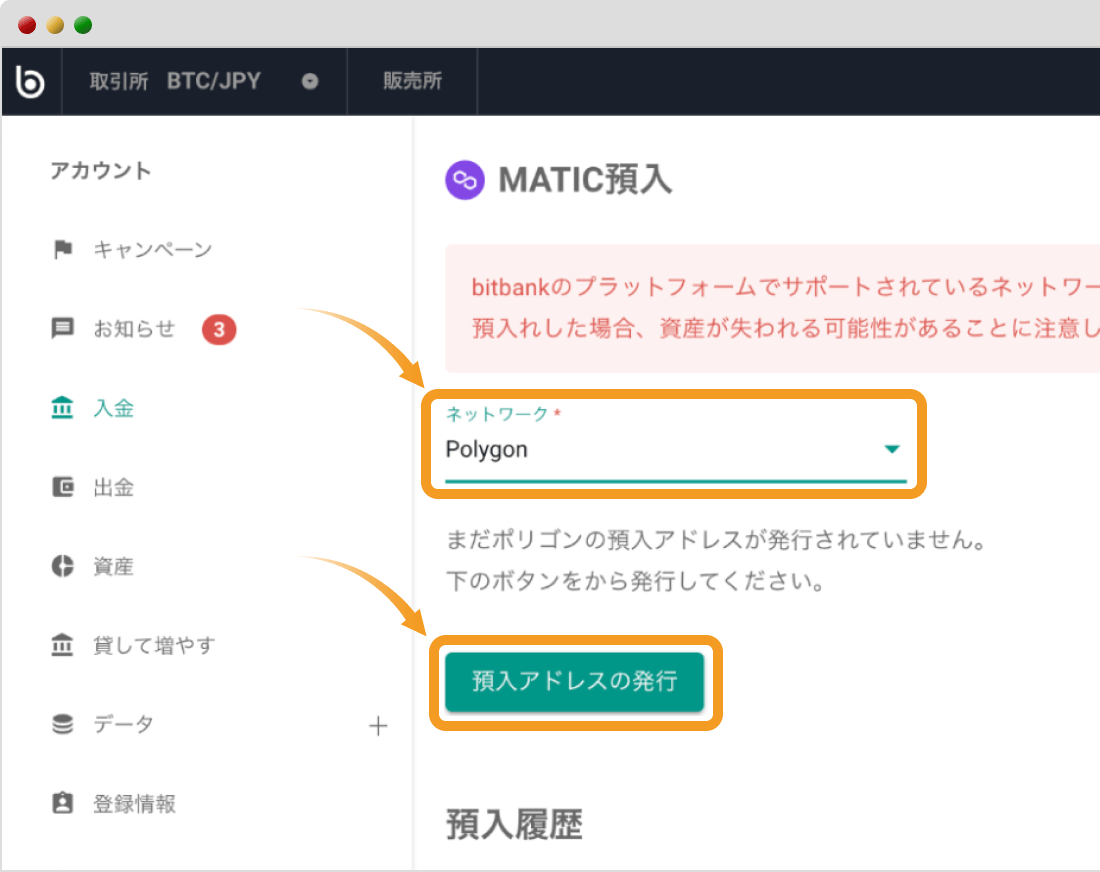The width and height of the screenshot is (1100, 872).
Task: Maximize the window with green button
Action: click(x=83, y=25)
